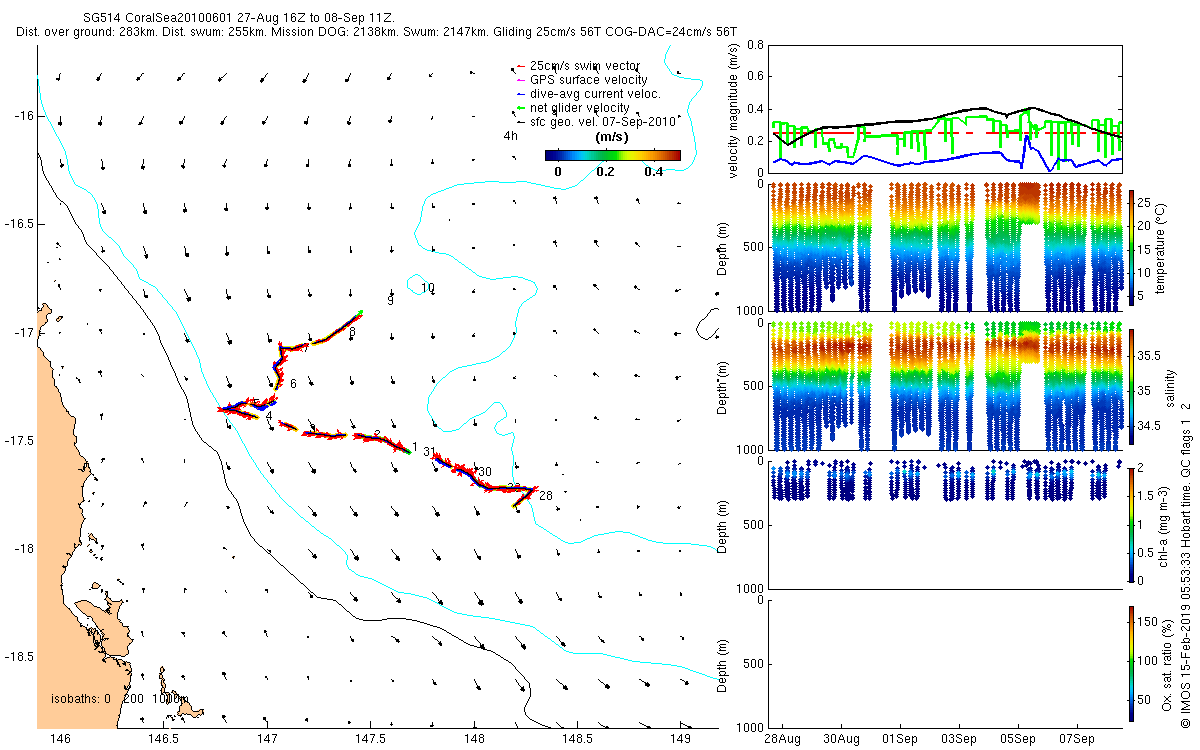Click waypoint label 10 on map

pyautogui.click(x=428, y=288)
